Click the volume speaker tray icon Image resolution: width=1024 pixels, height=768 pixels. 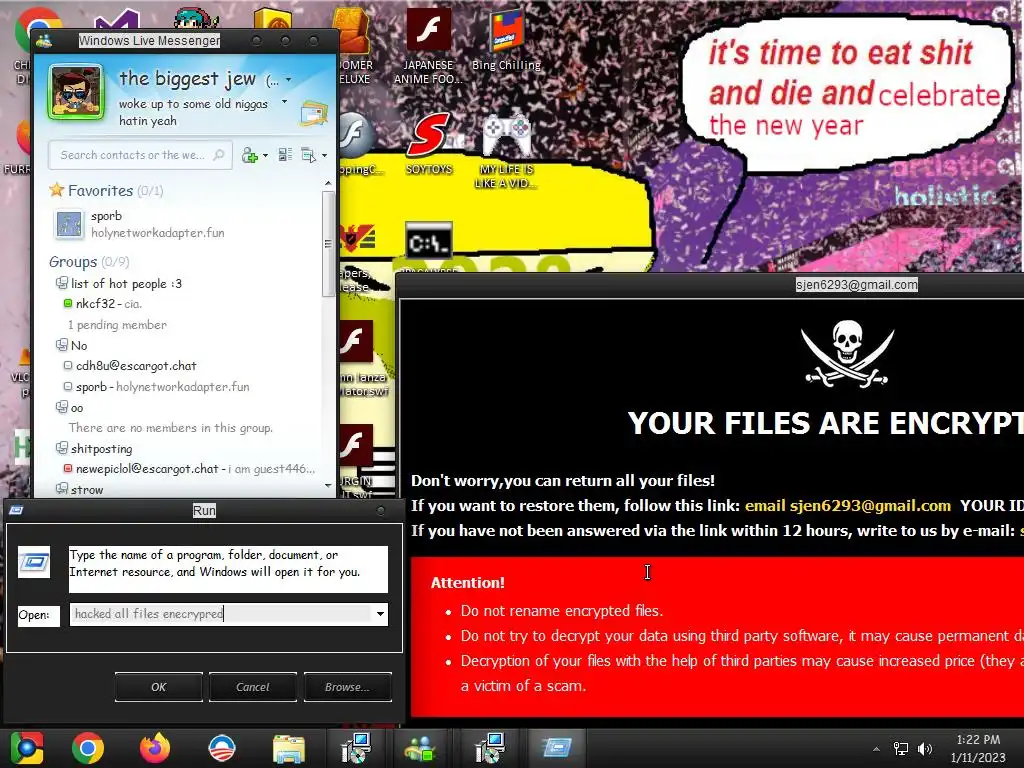click(925, 749)
